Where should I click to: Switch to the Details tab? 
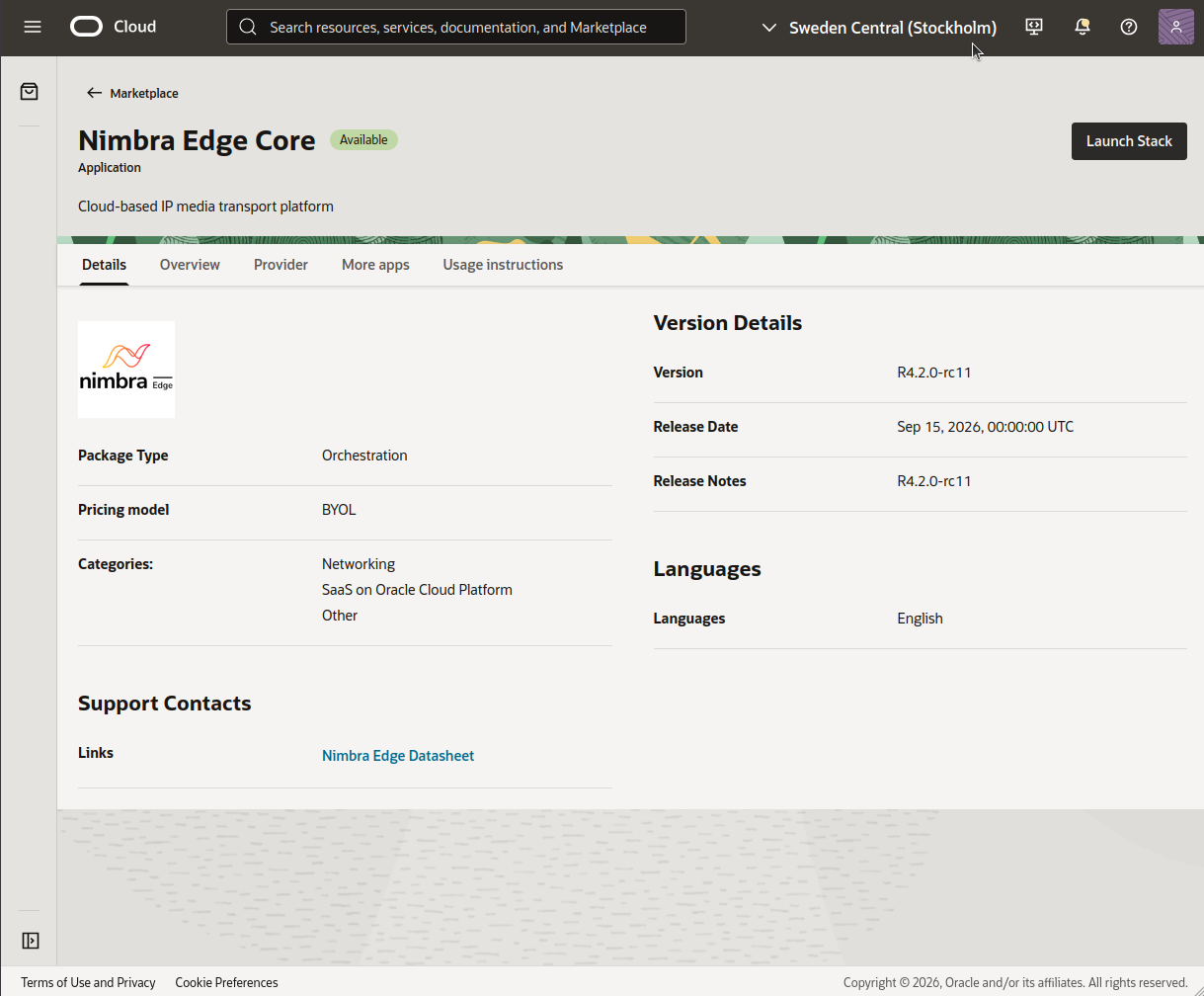(104, 265)
